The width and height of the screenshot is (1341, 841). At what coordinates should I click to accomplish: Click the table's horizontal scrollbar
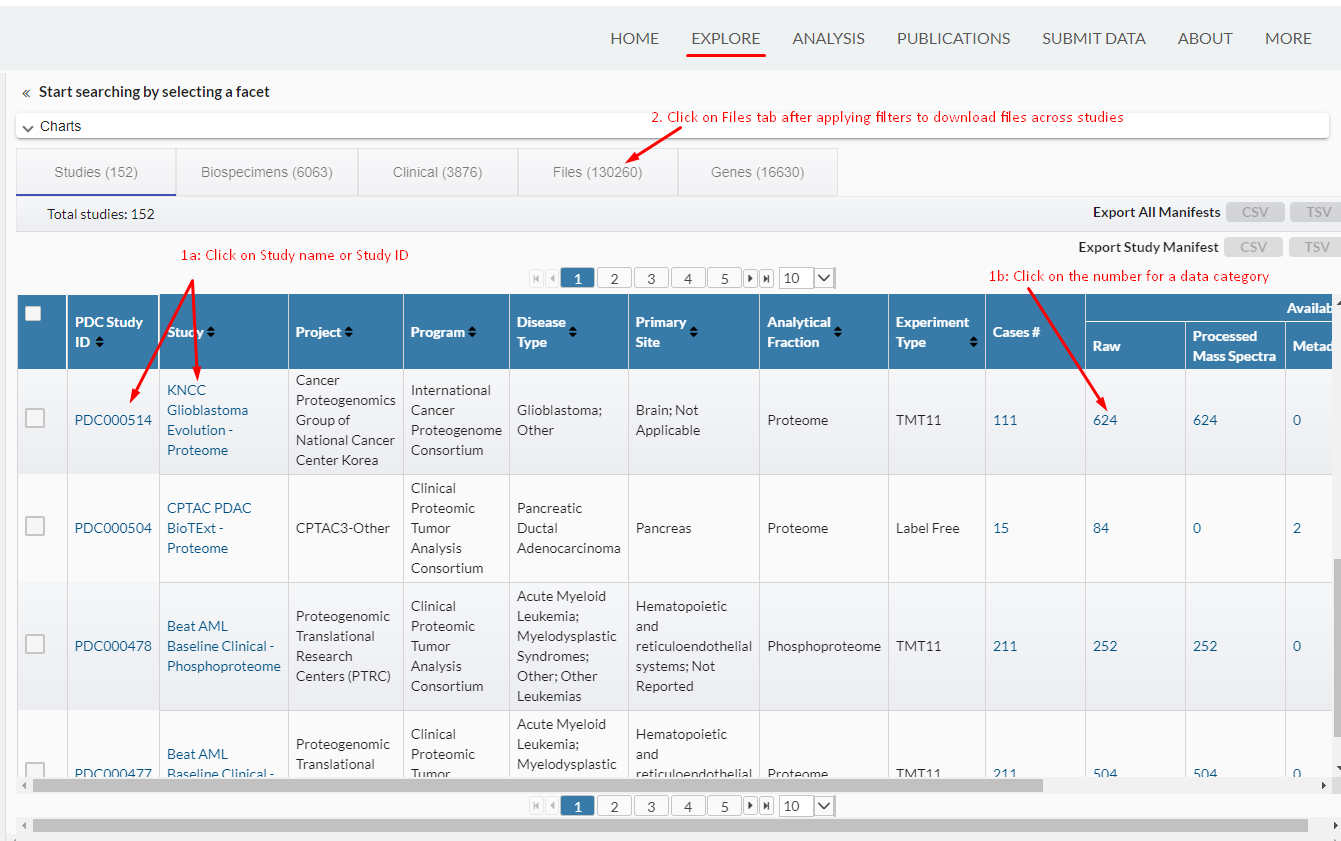537,786
